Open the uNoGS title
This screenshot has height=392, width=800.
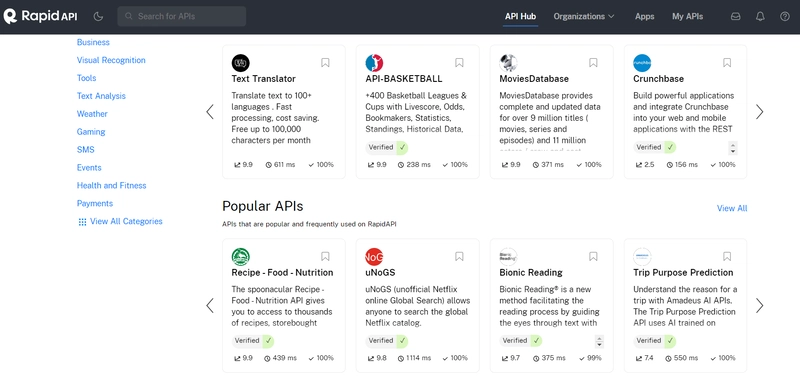pos(381,273)
